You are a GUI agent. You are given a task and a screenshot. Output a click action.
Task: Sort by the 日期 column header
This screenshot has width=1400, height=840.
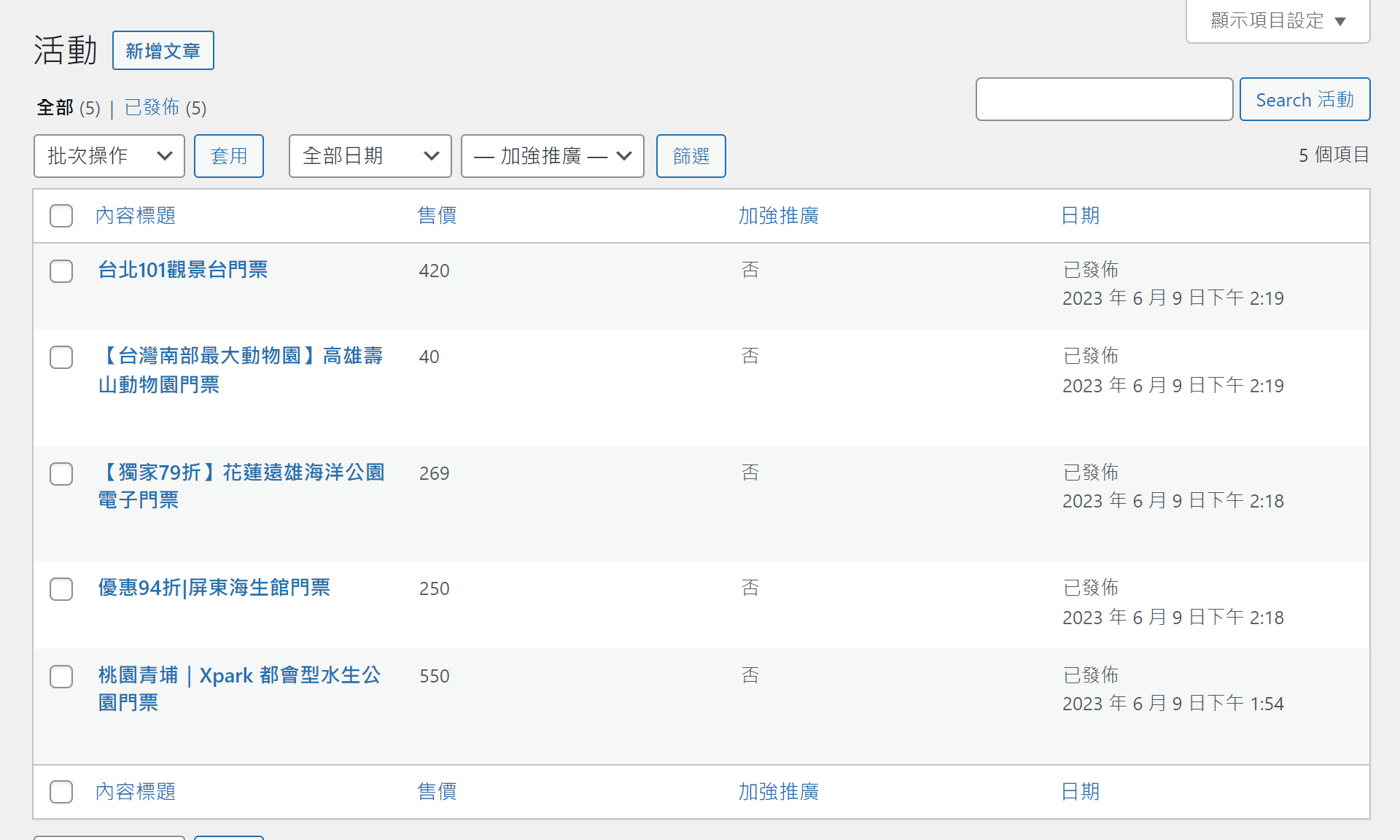(1080, 216)
